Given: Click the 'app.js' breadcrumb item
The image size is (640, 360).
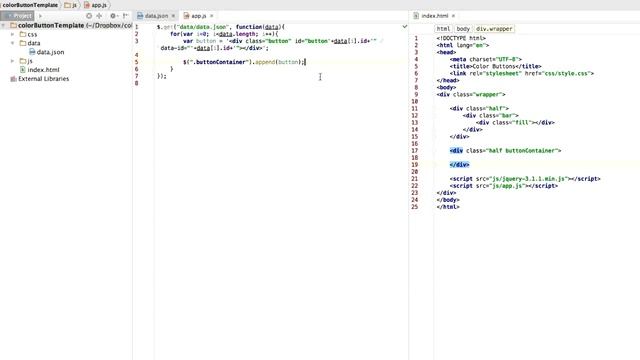Looking at the screenshot, I should click(x=96, y=5).
